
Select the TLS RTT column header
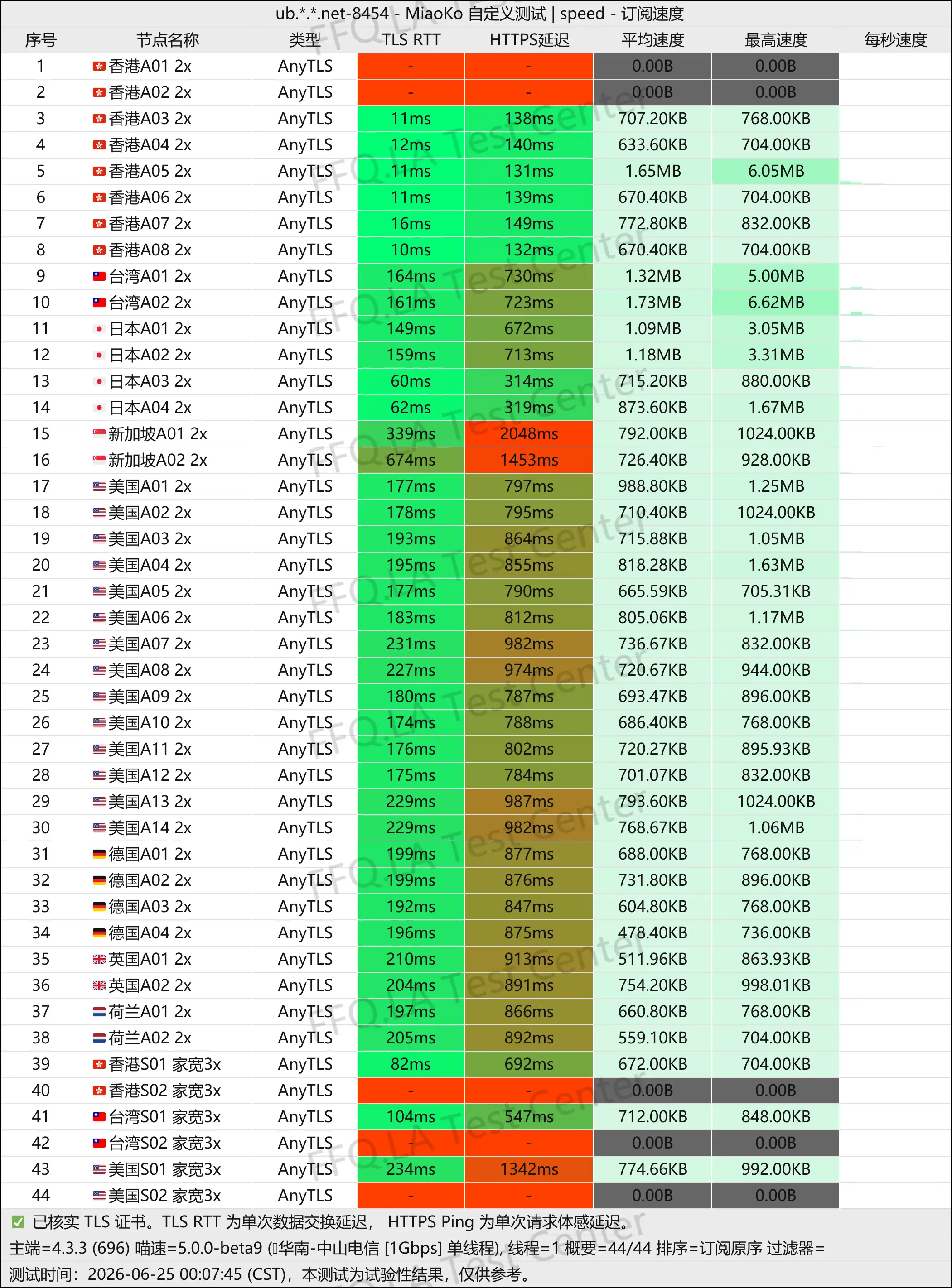tap(411, 40)
